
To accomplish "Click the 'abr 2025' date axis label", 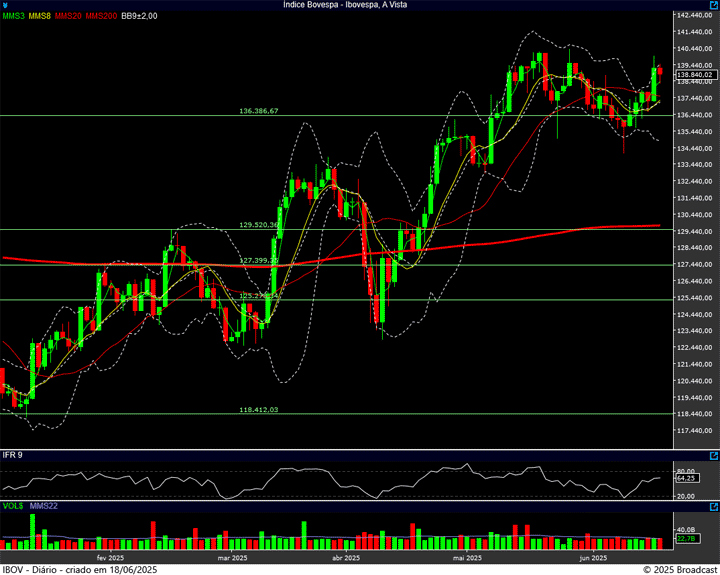I will pyautogui.click(x=345, y=557).
